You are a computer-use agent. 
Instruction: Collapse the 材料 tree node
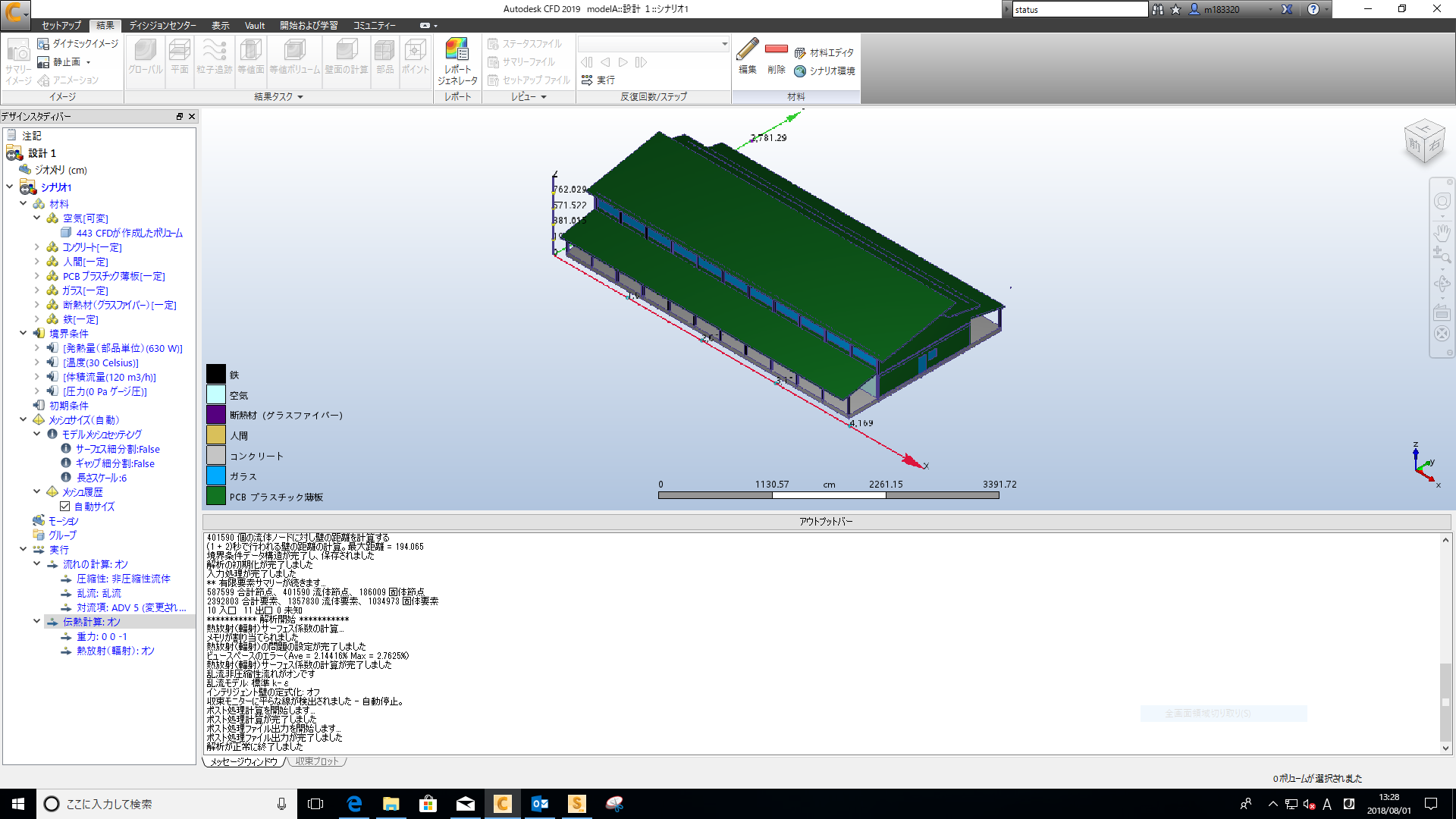24,204
